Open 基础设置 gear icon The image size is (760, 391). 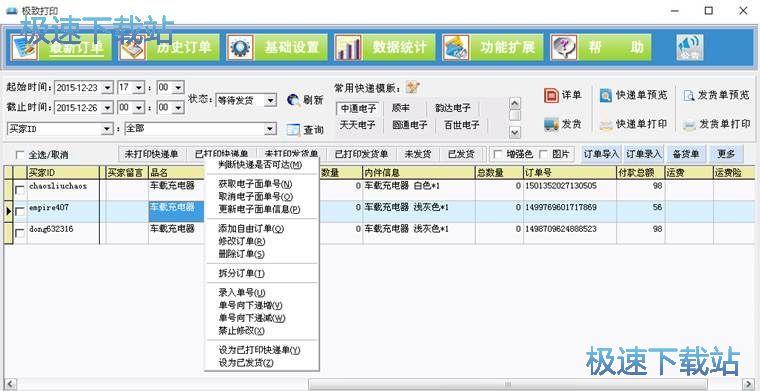point(240,47)
